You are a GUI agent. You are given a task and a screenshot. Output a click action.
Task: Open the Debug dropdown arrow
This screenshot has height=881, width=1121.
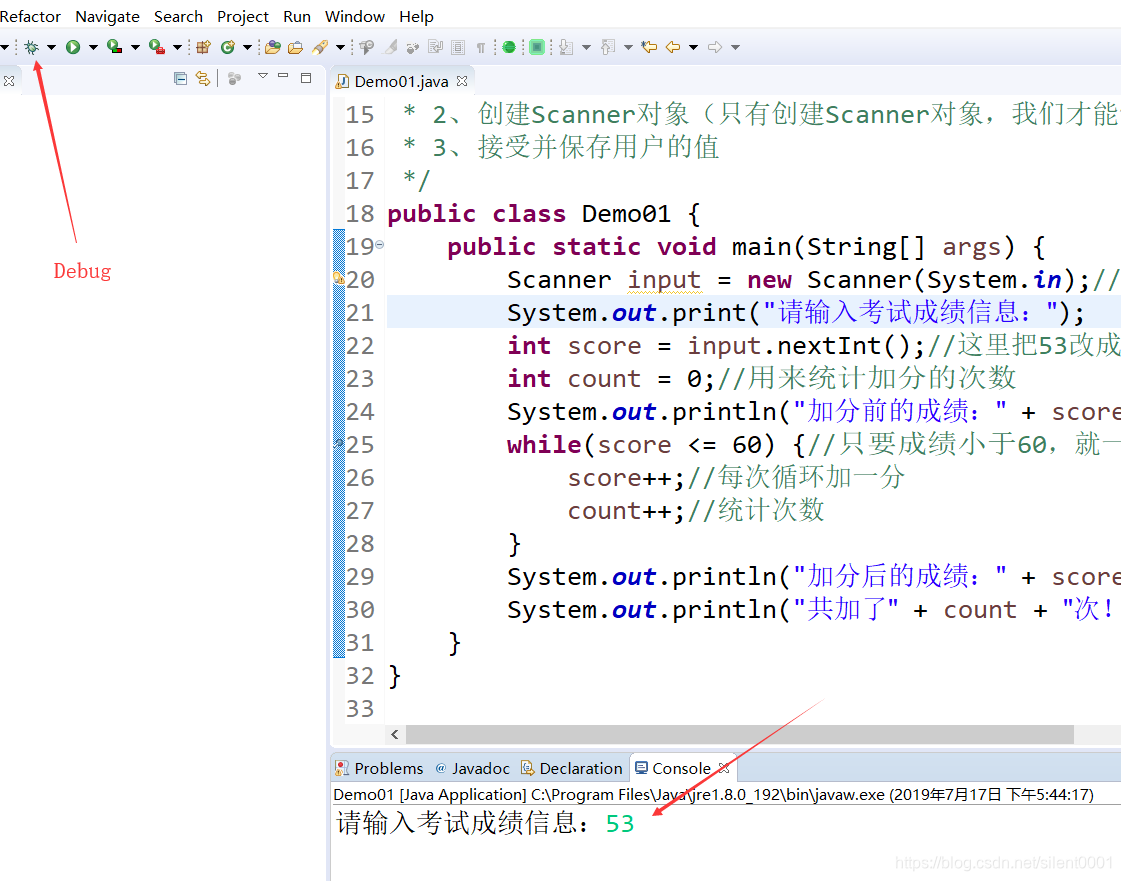(x=51, y=47)
